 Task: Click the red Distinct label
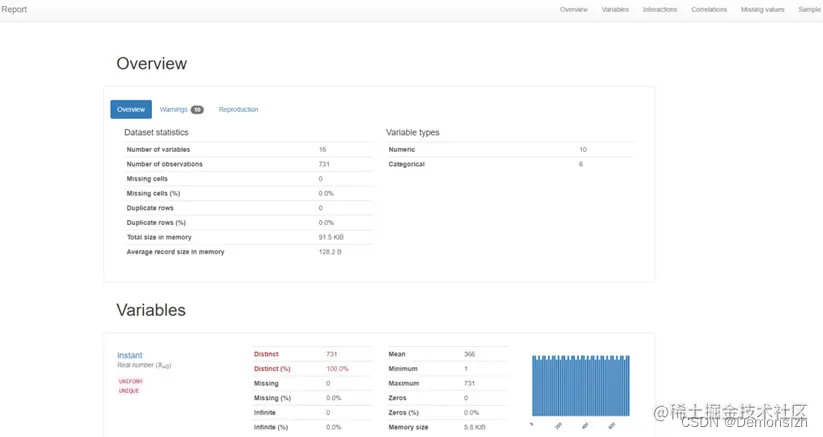pyautogui.click(x=266, y=354)
